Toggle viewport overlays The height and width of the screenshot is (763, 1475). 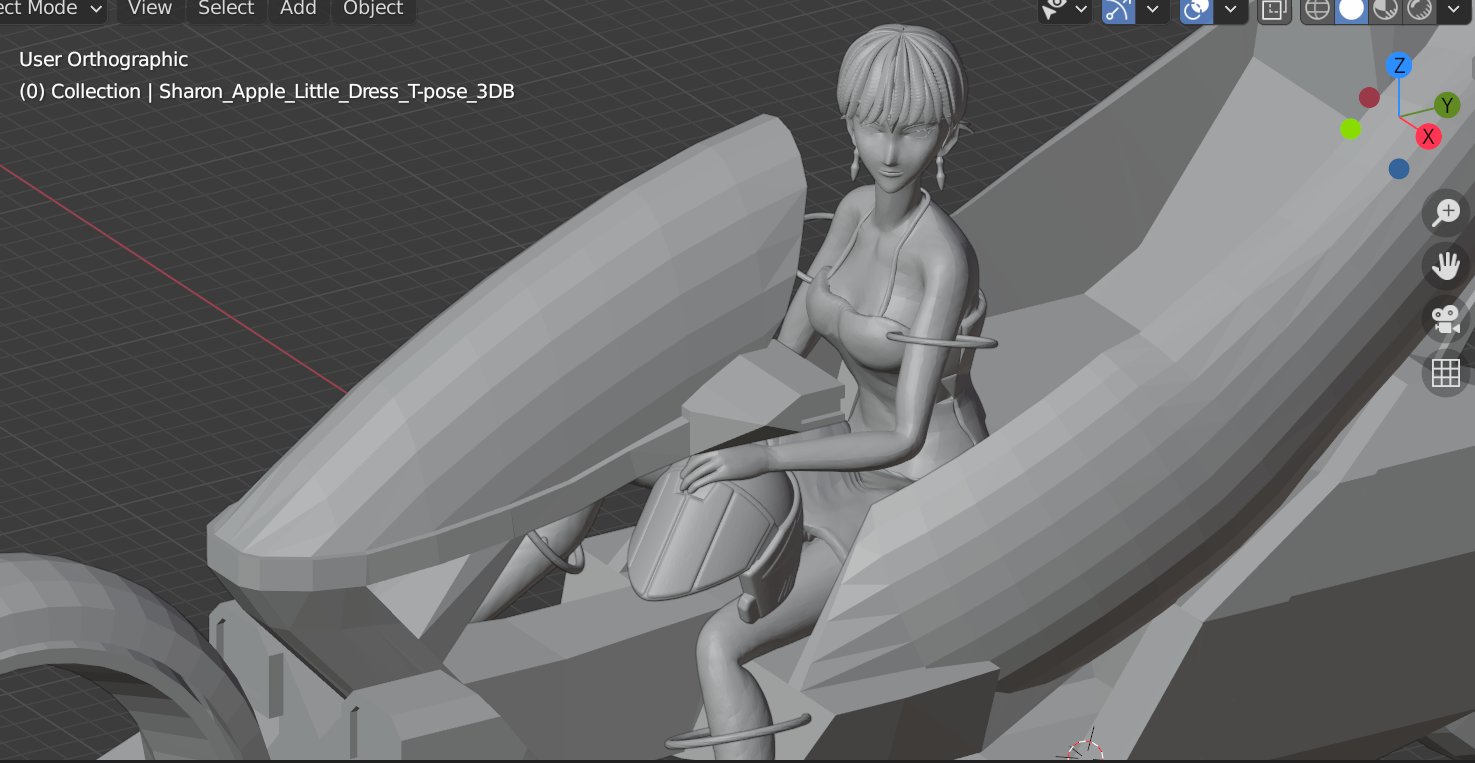pos(1196,9)
